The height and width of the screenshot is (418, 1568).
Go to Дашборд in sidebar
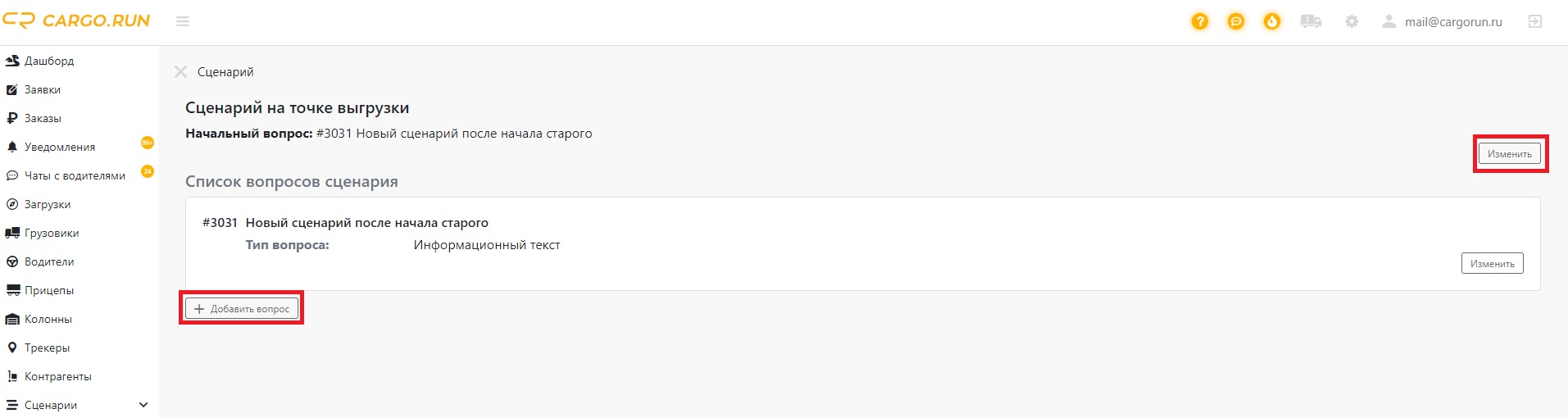pyautogui.click(x=49, y=61)
